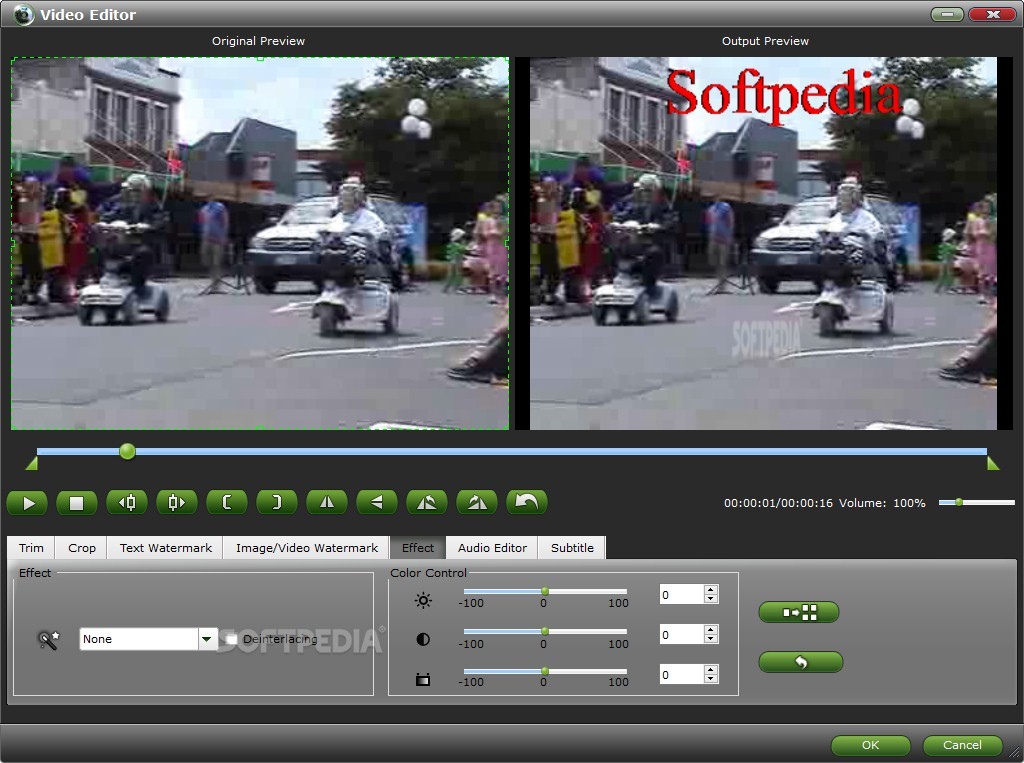Switch to the Subtitle tab
Viewport: 1024px width, 763px height.
pyautogui.click(x=572, y=547)
